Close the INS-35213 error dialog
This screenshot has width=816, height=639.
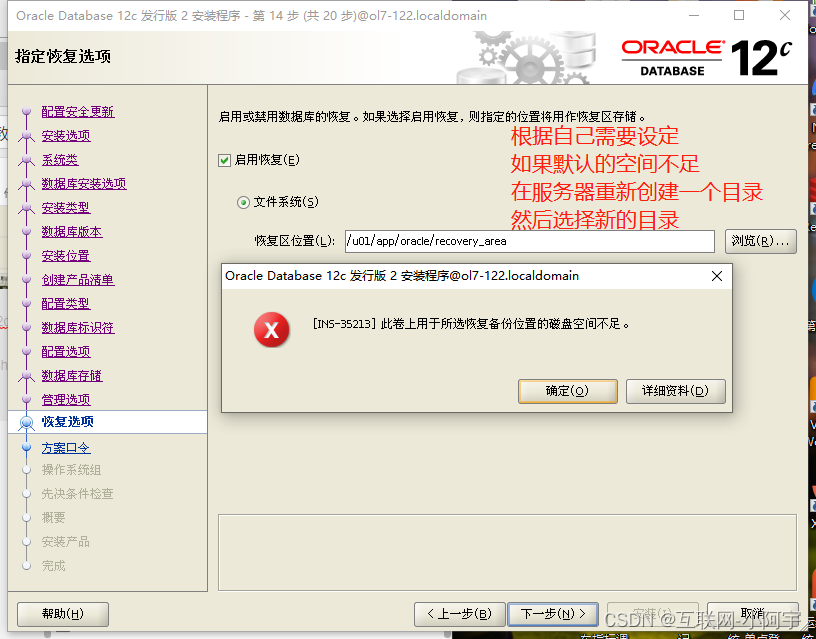coord(717,276)
